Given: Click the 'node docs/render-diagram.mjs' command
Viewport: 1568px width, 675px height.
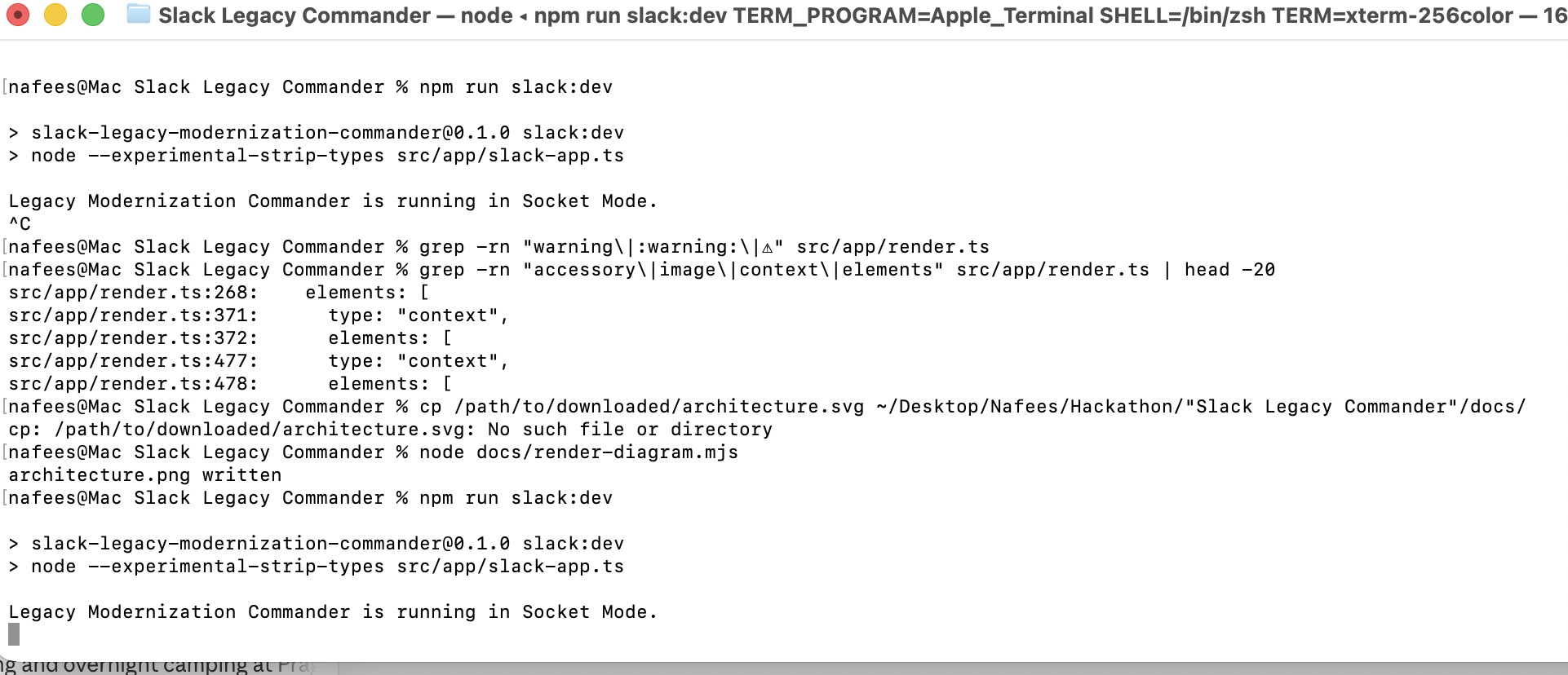Looking at the screenshot, I should 578,452.
